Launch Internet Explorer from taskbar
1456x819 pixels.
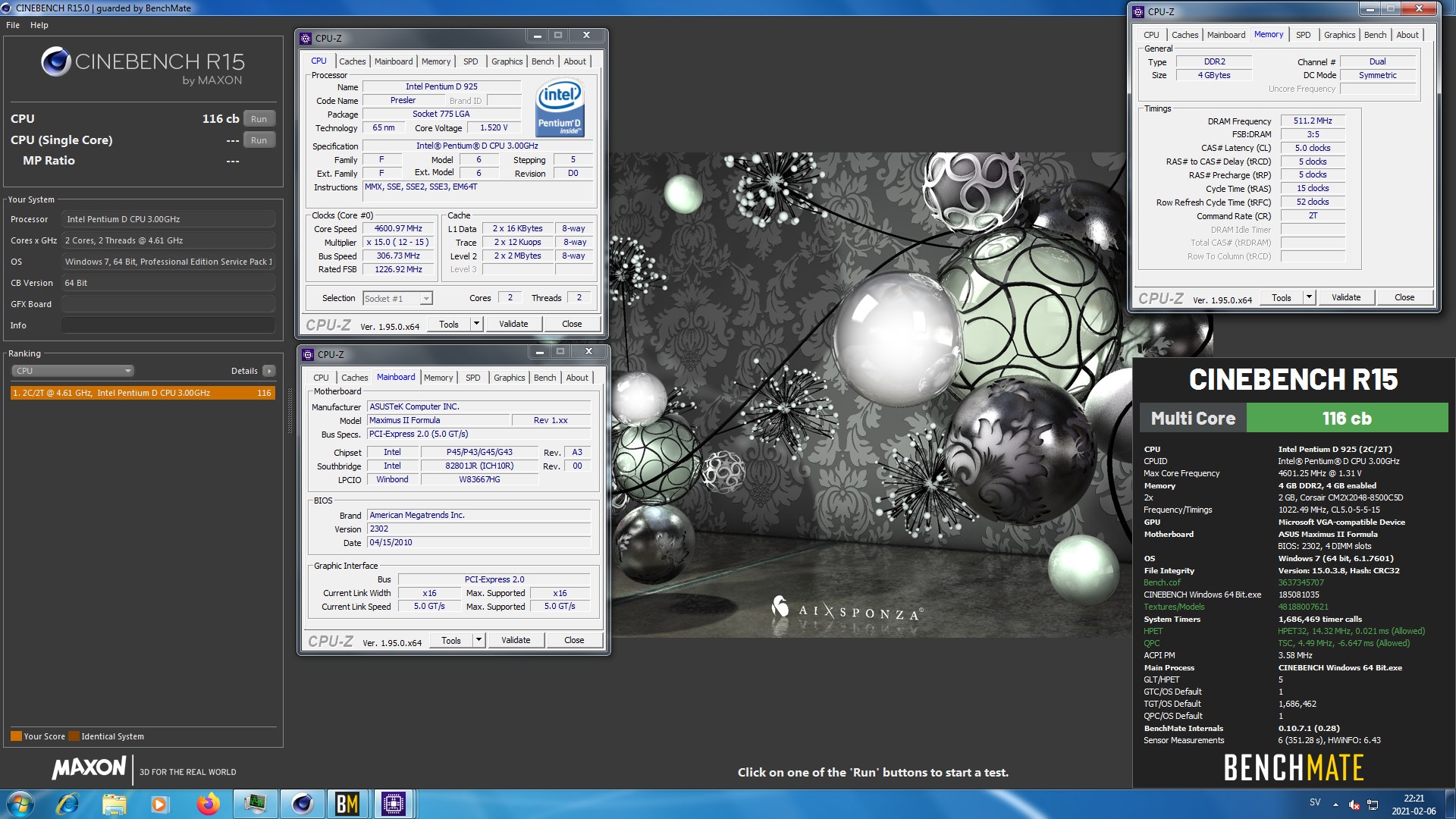pos(67,804)
